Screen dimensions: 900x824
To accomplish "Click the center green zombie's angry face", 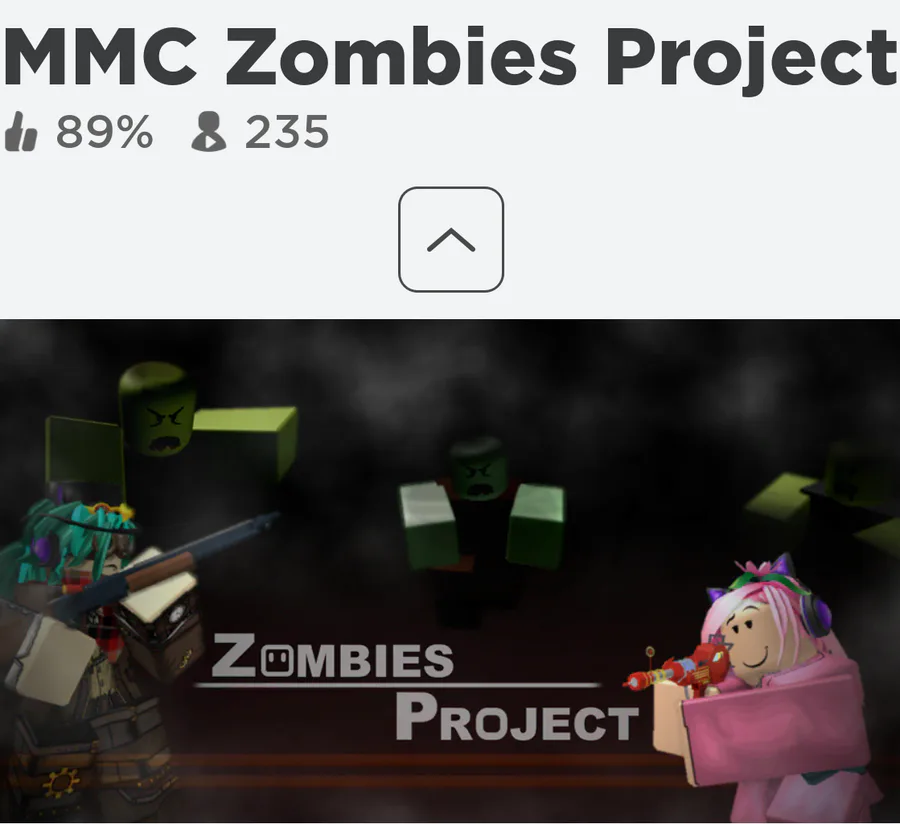I will (477, 475).
